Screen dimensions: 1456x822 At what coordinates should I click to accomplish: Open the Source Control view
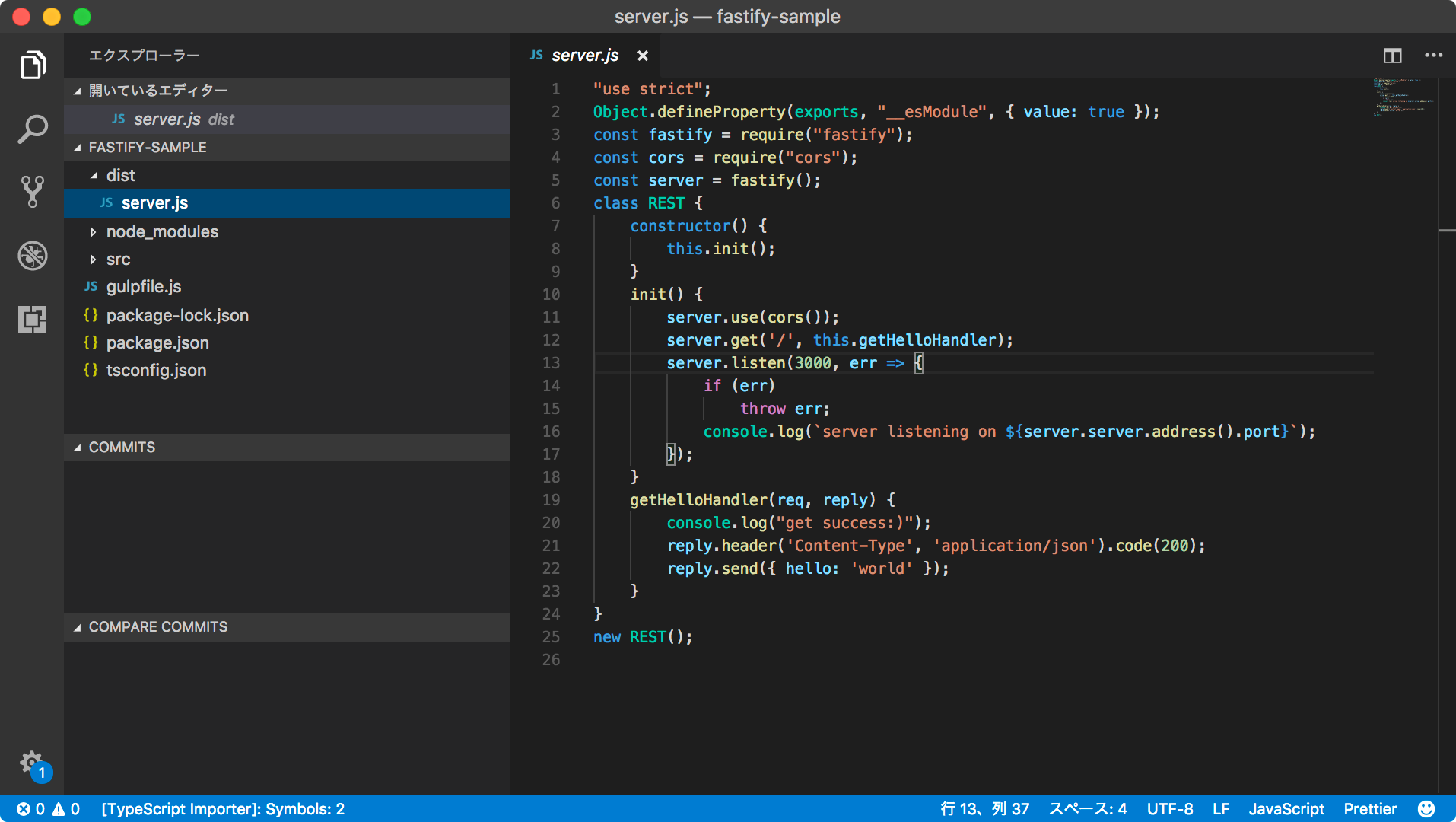point(32,192)
